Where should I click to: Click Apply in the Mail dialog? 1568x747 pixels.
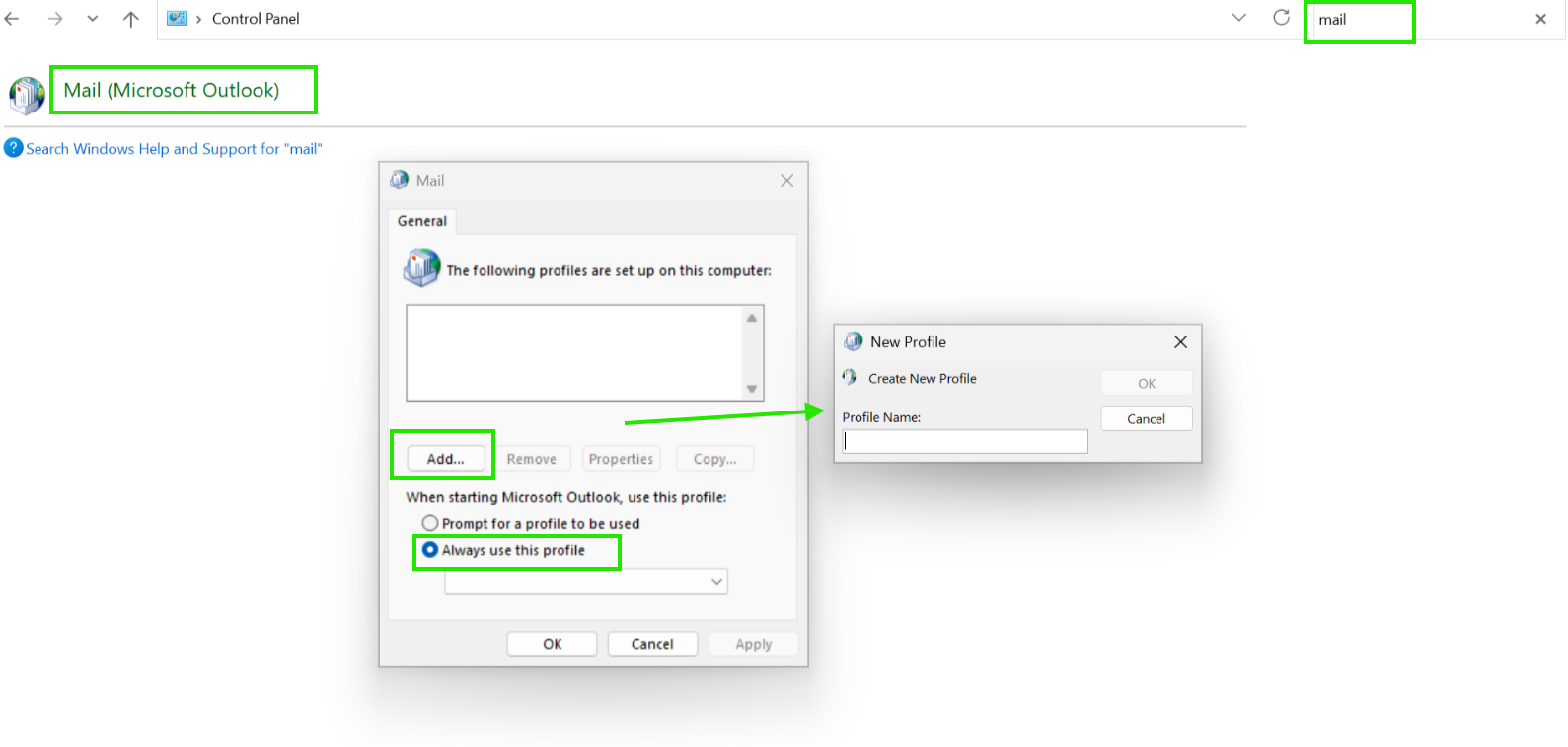point(753,644)
